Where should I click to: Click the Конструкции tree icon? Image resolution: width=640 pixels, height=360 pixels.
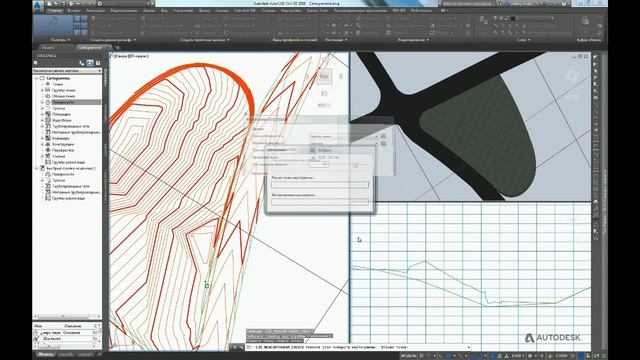point(48,144)
